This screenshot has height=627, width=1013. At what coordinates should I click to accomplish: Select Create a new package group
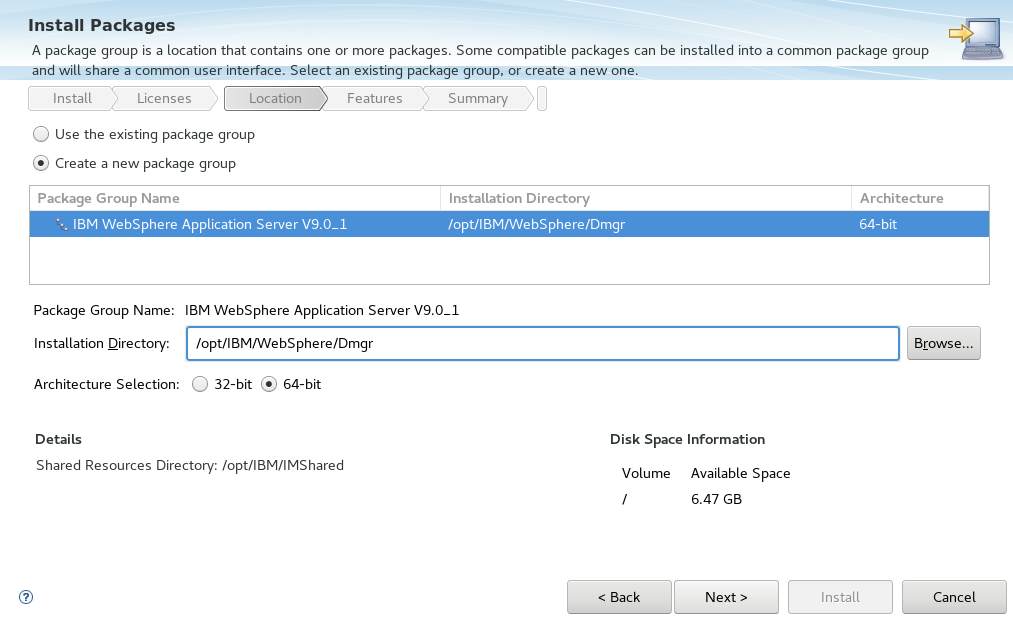pos(41,163)
